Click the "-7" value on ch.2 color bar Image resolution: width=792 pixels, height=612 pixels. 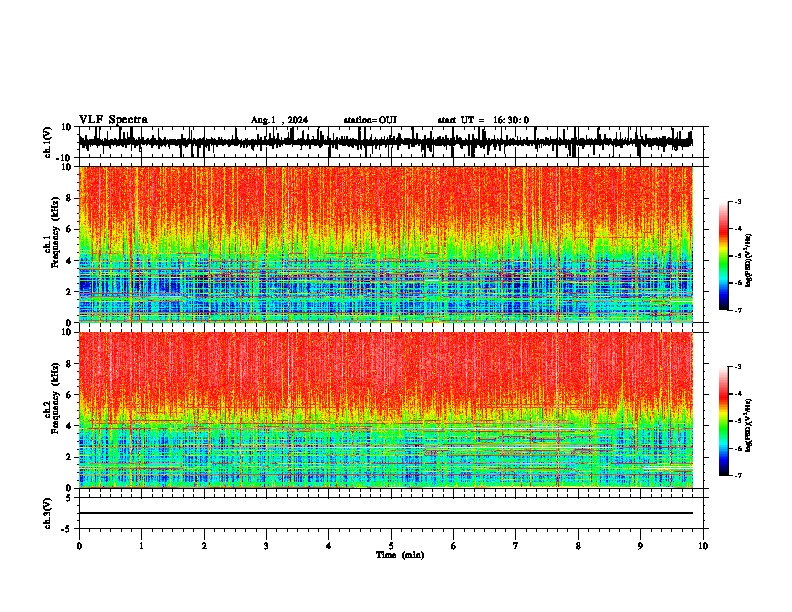pyautogui.click(x=737, y=475)
